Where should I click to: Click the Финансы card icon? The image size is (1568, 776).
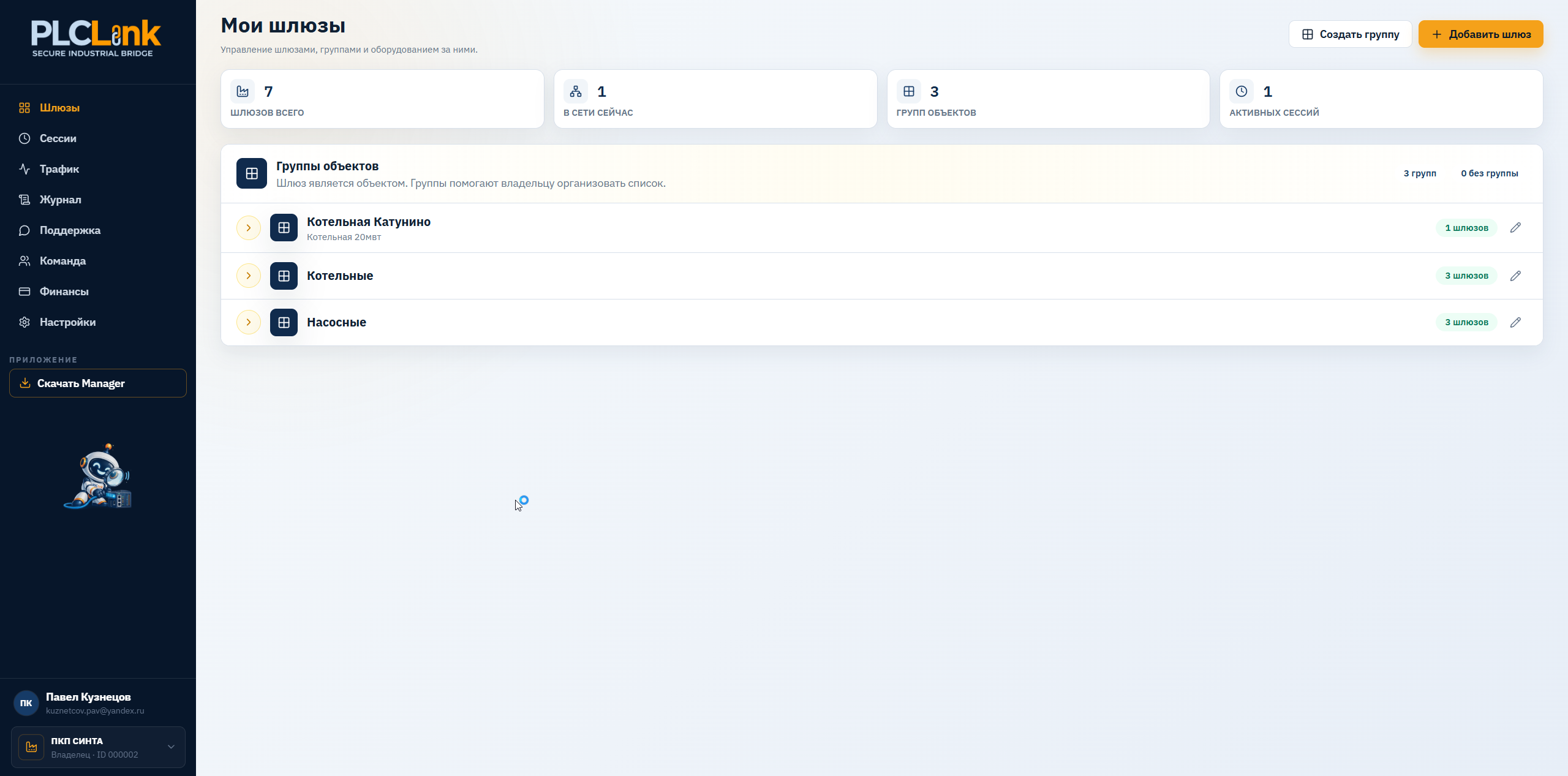coord(24,292)
